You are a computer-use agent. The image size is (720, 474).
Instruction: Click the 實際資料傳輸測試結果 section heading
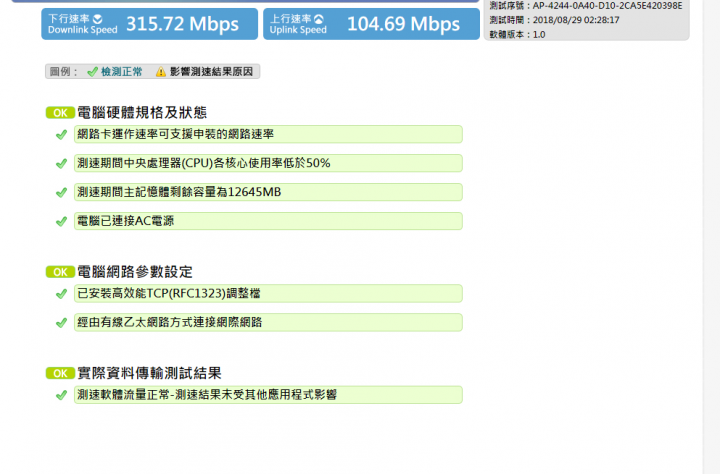click(x=149, y=373)
